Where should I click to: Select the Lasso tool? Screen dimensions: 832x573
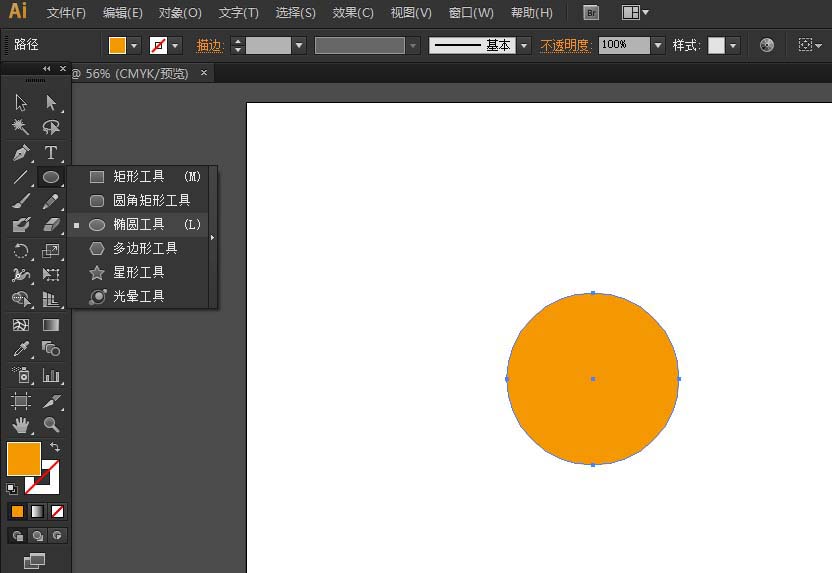tap(51, 127)
